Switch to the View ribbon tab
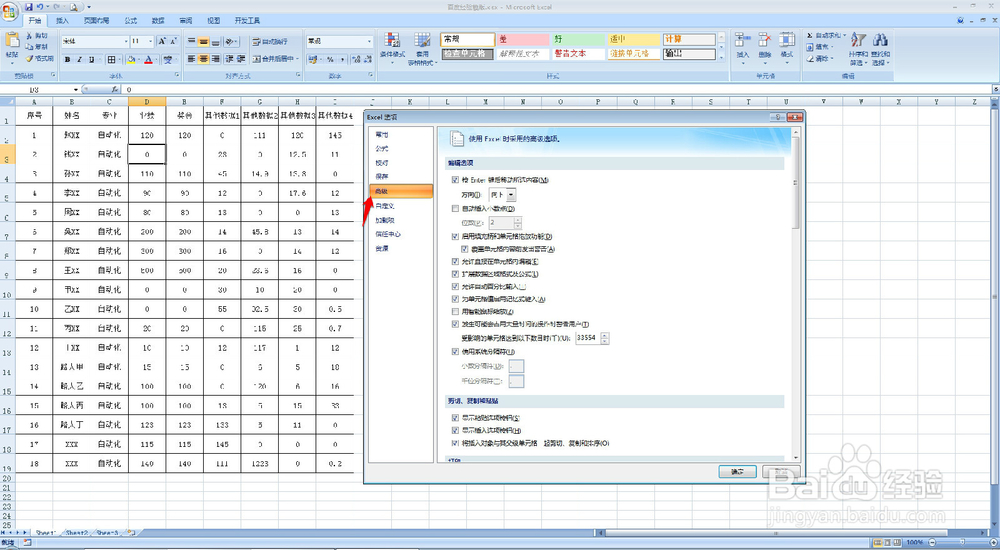Viewport: 1000px width, 550px height. pyautogui.click(x=214, y=21)
